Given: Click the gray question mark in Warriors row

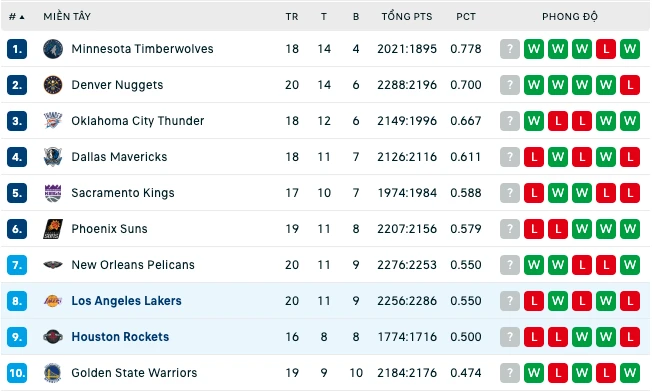Looking at the screenshot, I should pos(510,373).
